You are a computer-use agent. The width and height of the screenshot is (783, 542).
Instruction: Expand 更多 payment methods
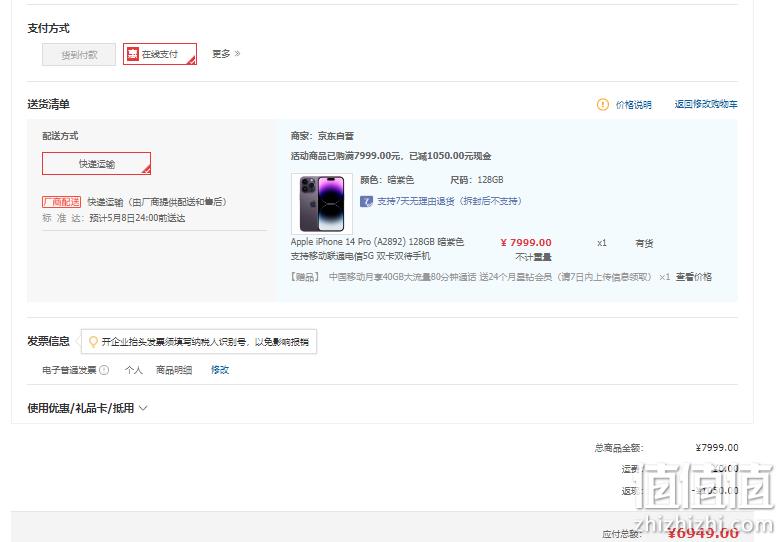(x=226, y=53)
